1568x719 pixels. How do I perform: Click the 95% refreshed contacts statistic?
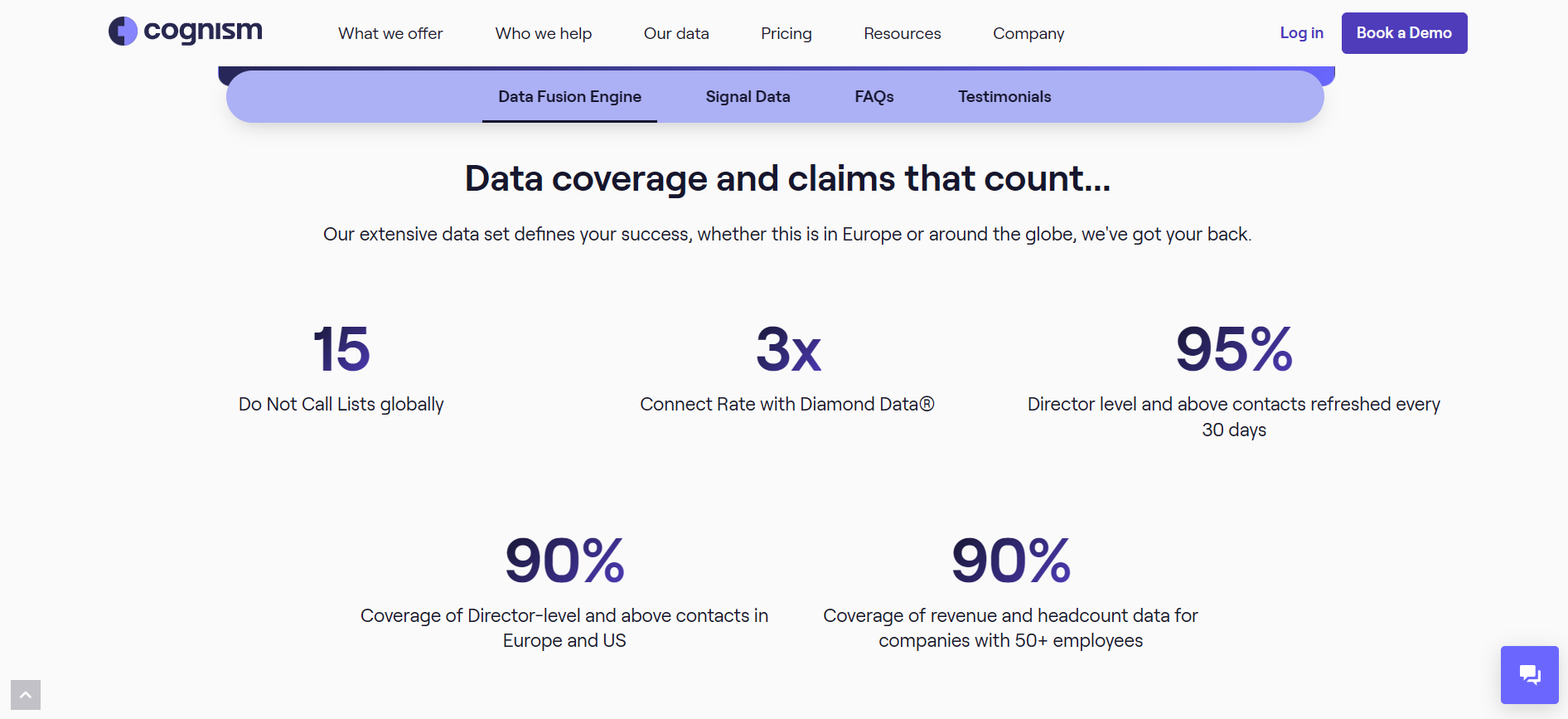coord(1234,381)
